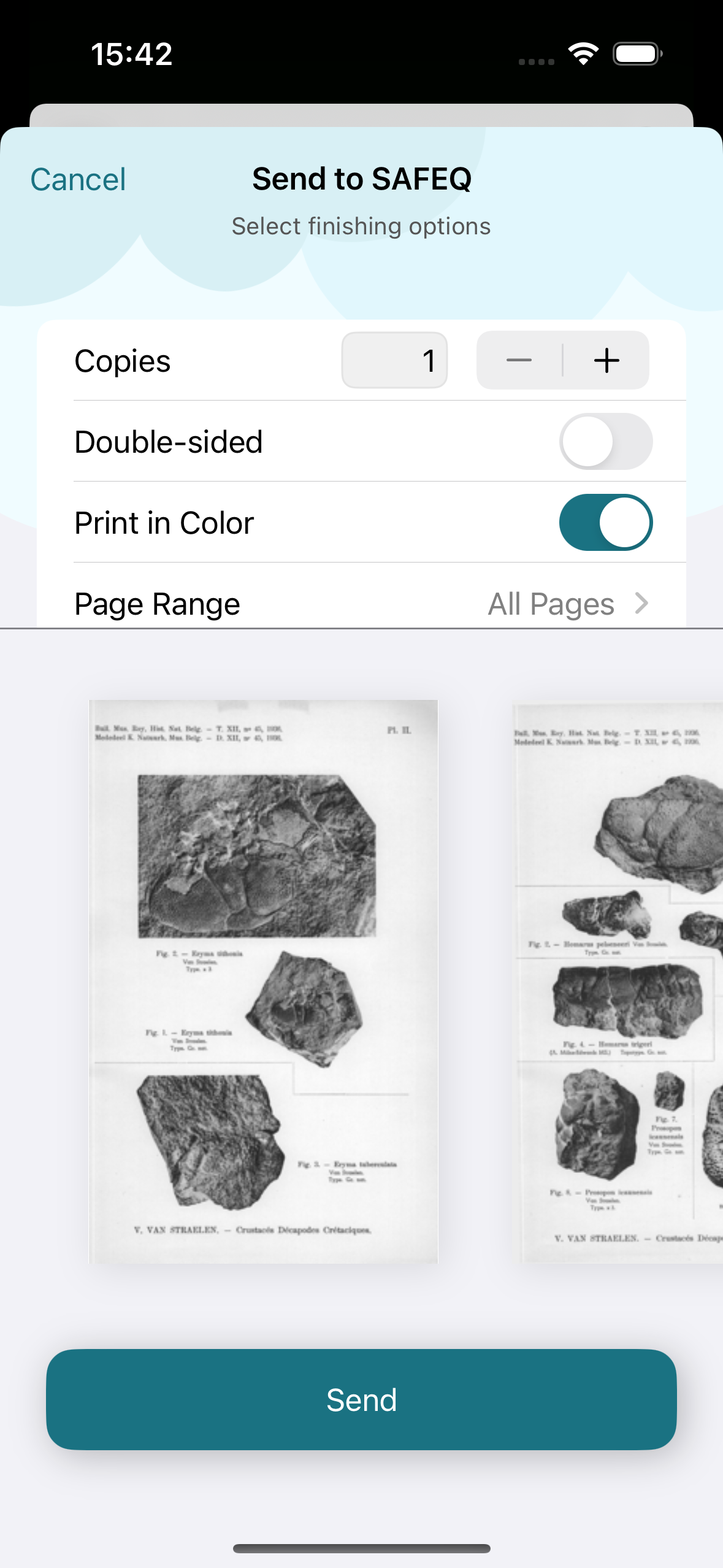Tap the Print in Color label
723x1568 pixels.
click(x=164, y=523)
